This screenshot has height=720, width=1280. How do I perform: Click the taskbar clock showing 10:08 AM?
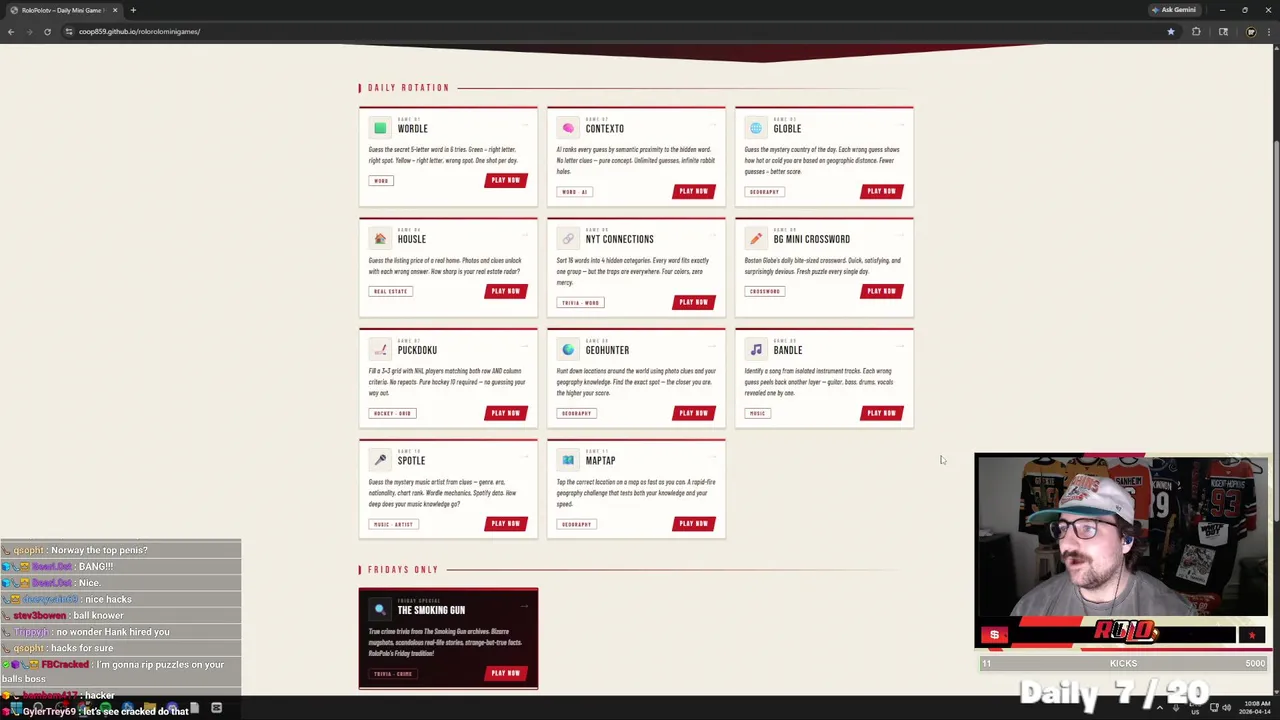click(1257, 708)
